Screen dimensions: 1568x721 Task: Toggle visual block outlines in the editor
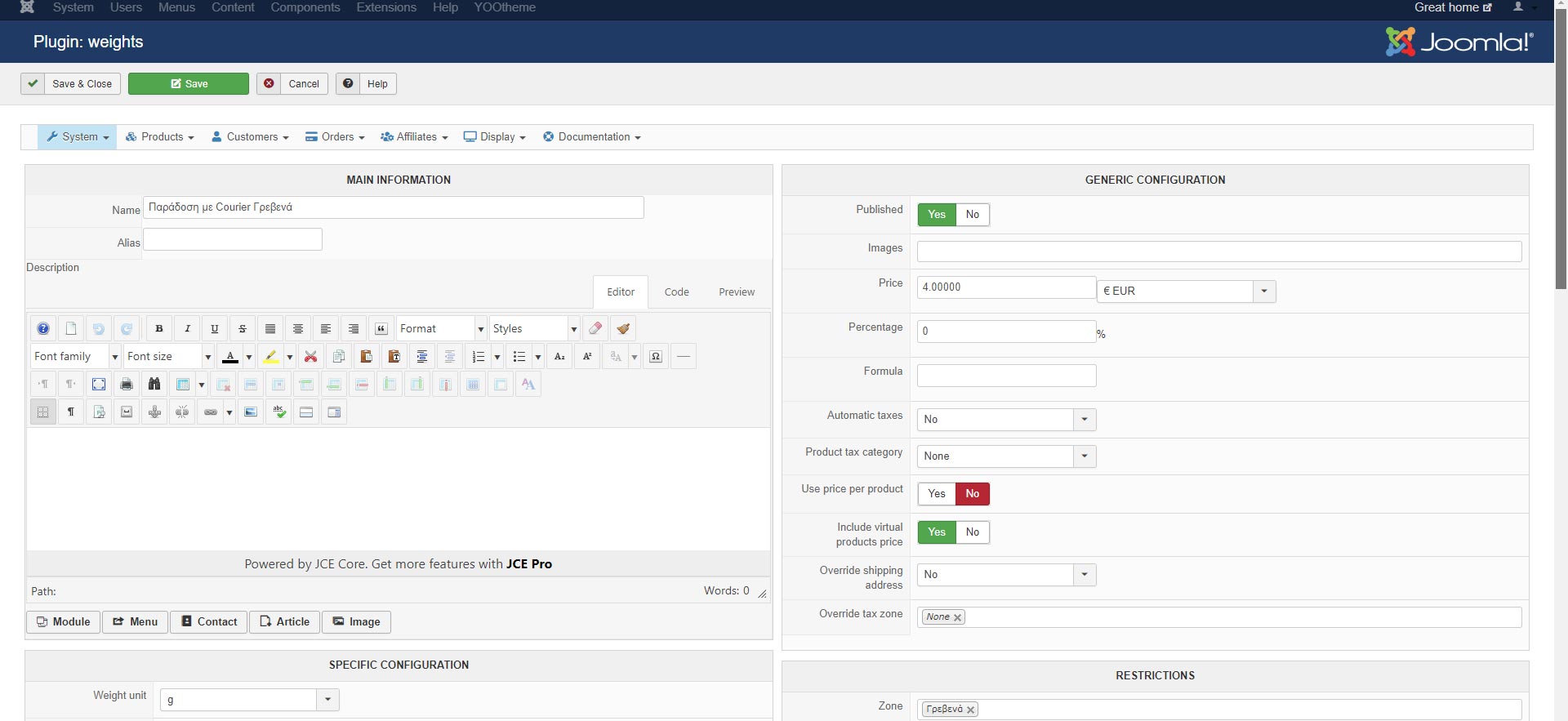(43, 412)
